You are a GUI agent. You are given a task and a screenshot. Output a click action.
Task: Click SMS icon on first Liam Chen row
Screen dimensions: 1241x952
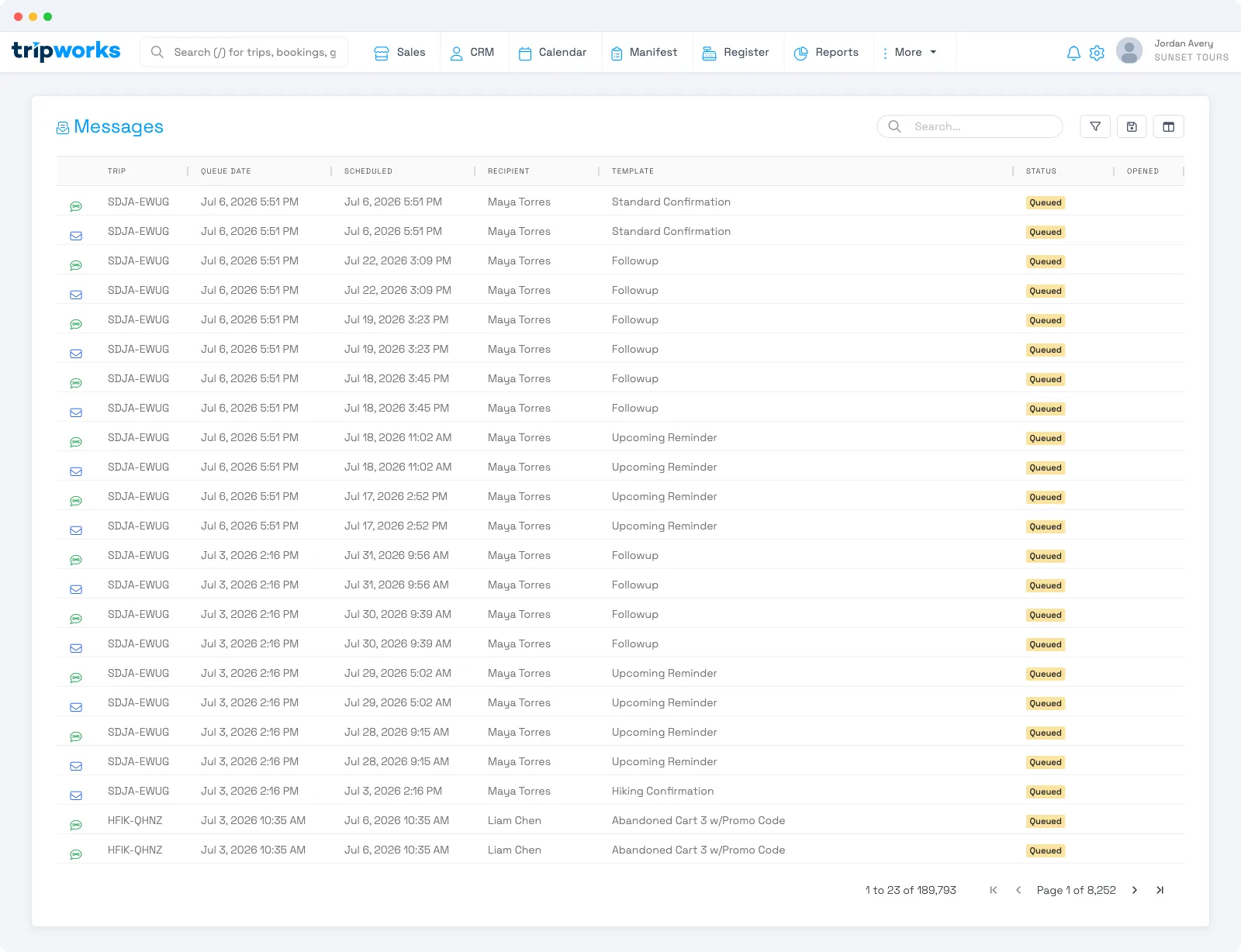tap(76, 825)
